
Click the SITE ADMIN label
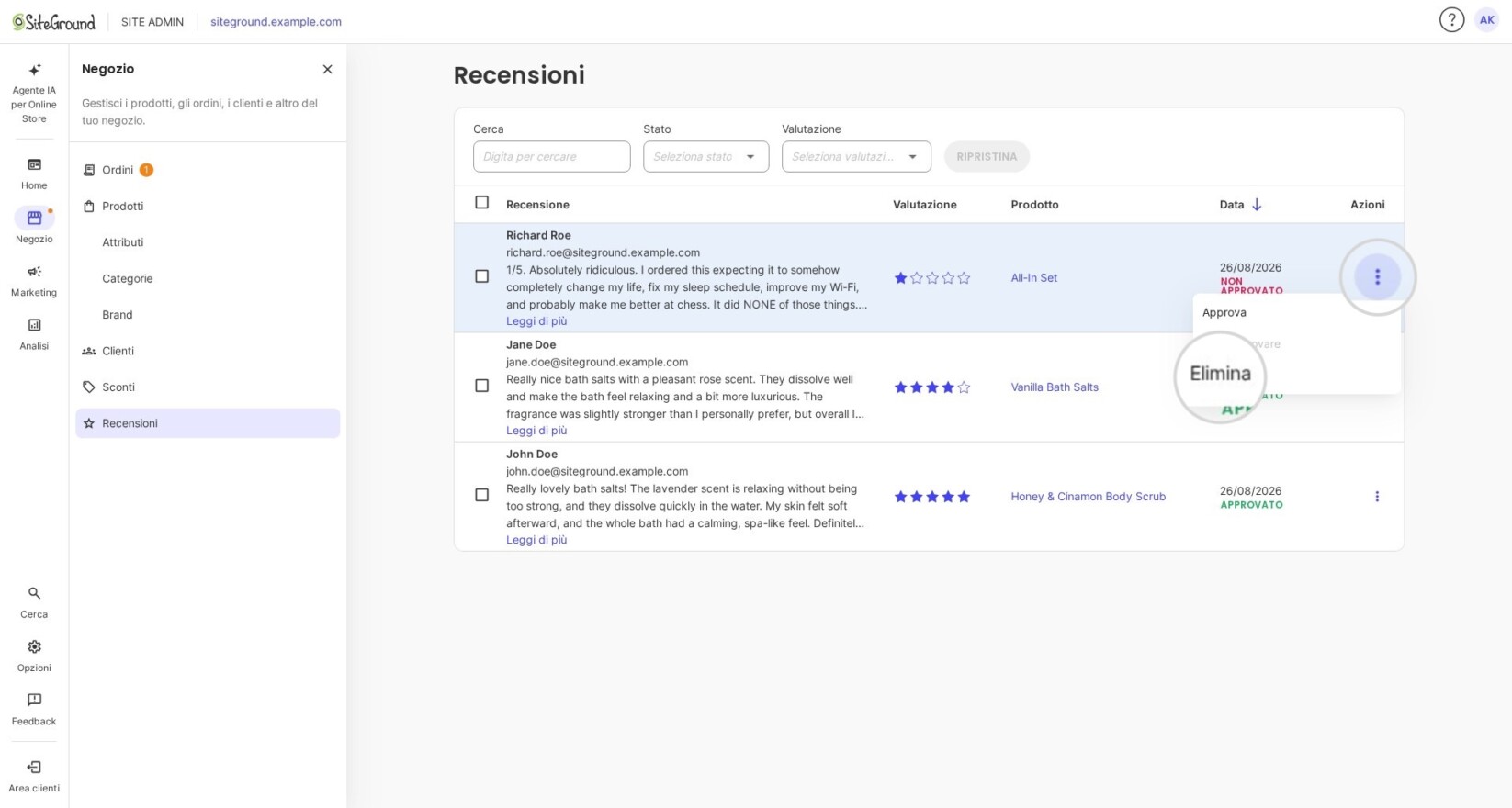pos(152,22)
